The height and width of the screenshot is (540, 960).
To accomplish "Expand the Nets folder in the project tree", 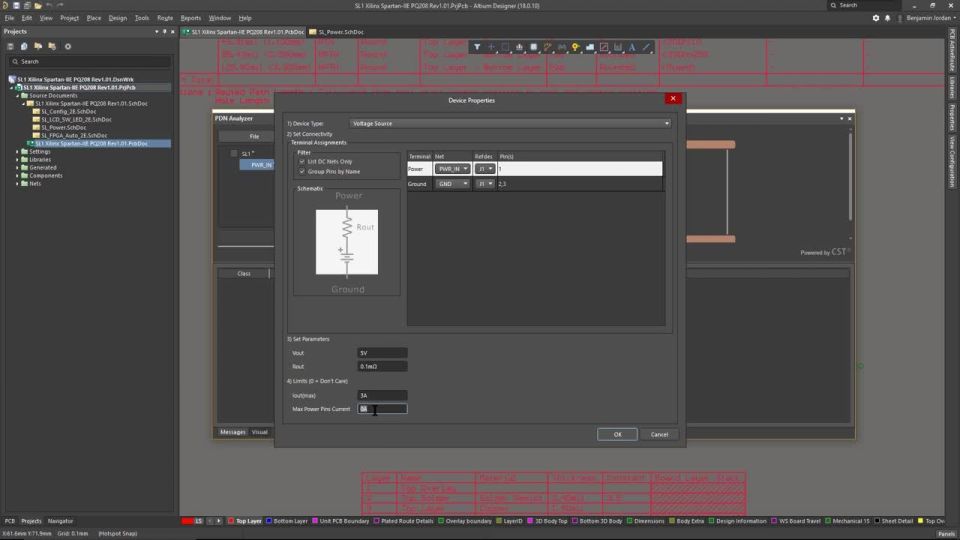I will pyautogui.click(x=17, y=184).
